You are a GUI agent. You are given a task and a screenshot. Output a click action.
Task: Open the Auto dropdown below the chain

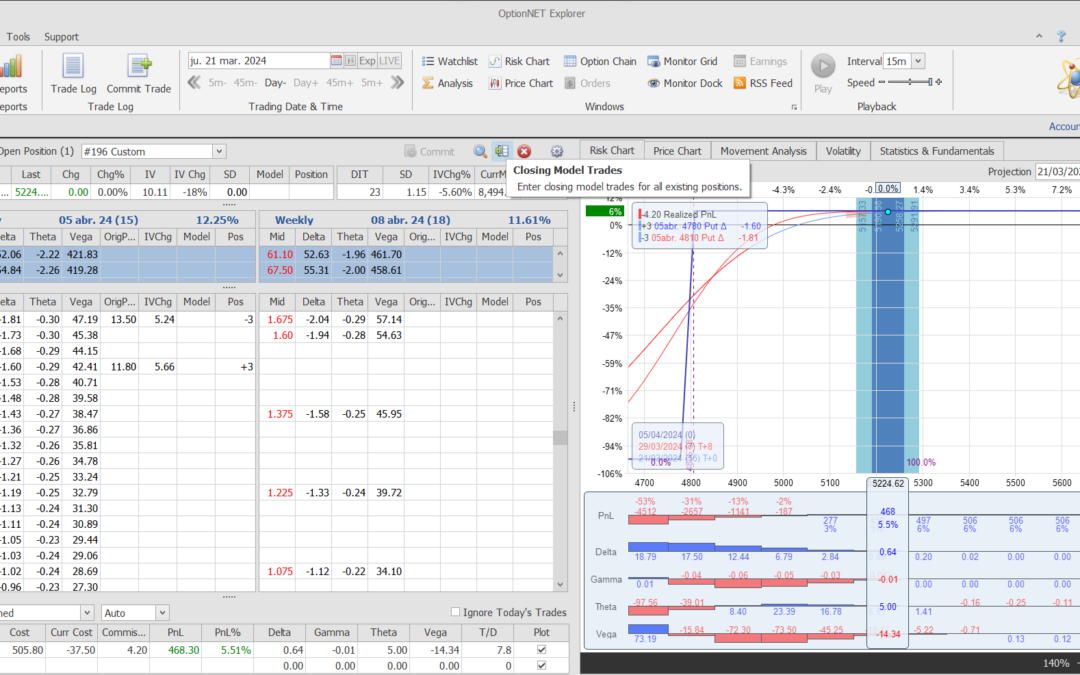162,612
